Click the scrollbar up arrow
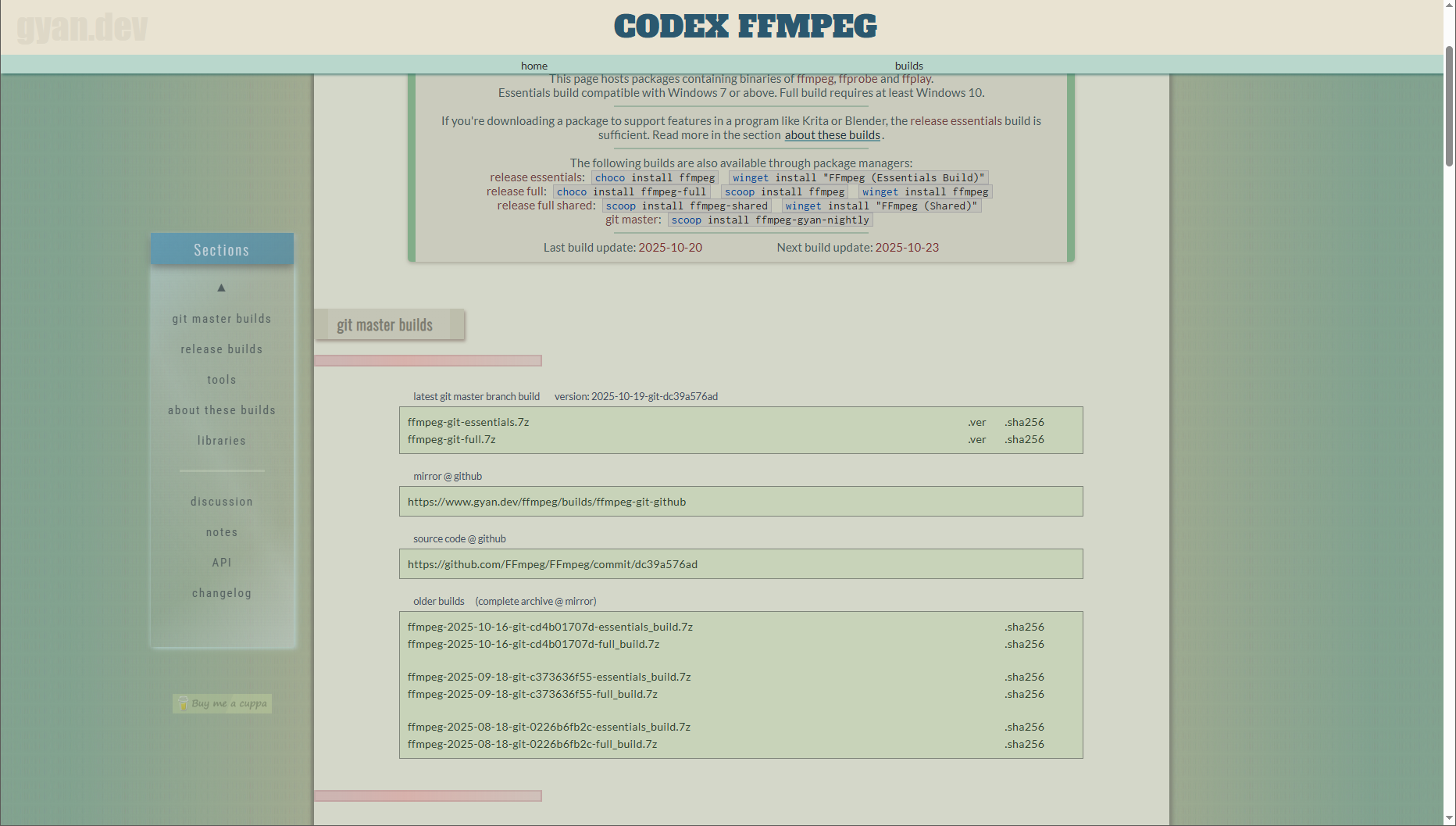This screenshot has width=1456, height=826. point(1450,5)
